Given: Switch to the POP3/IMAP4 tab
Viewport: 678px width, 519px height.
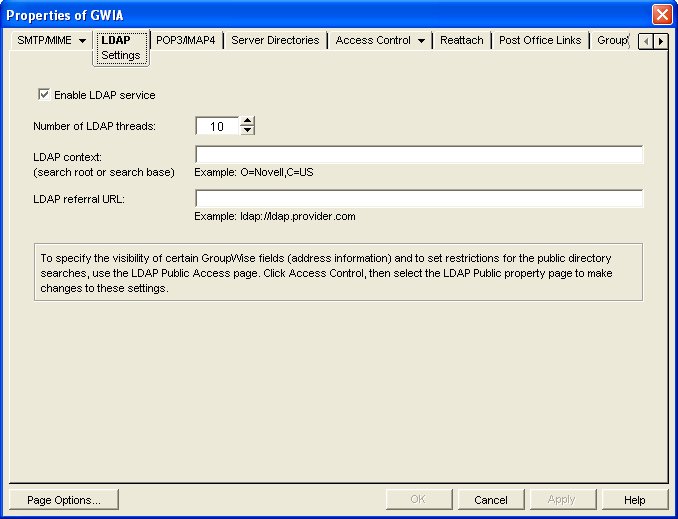Looking at the screenshot, I should coord(185,40).
